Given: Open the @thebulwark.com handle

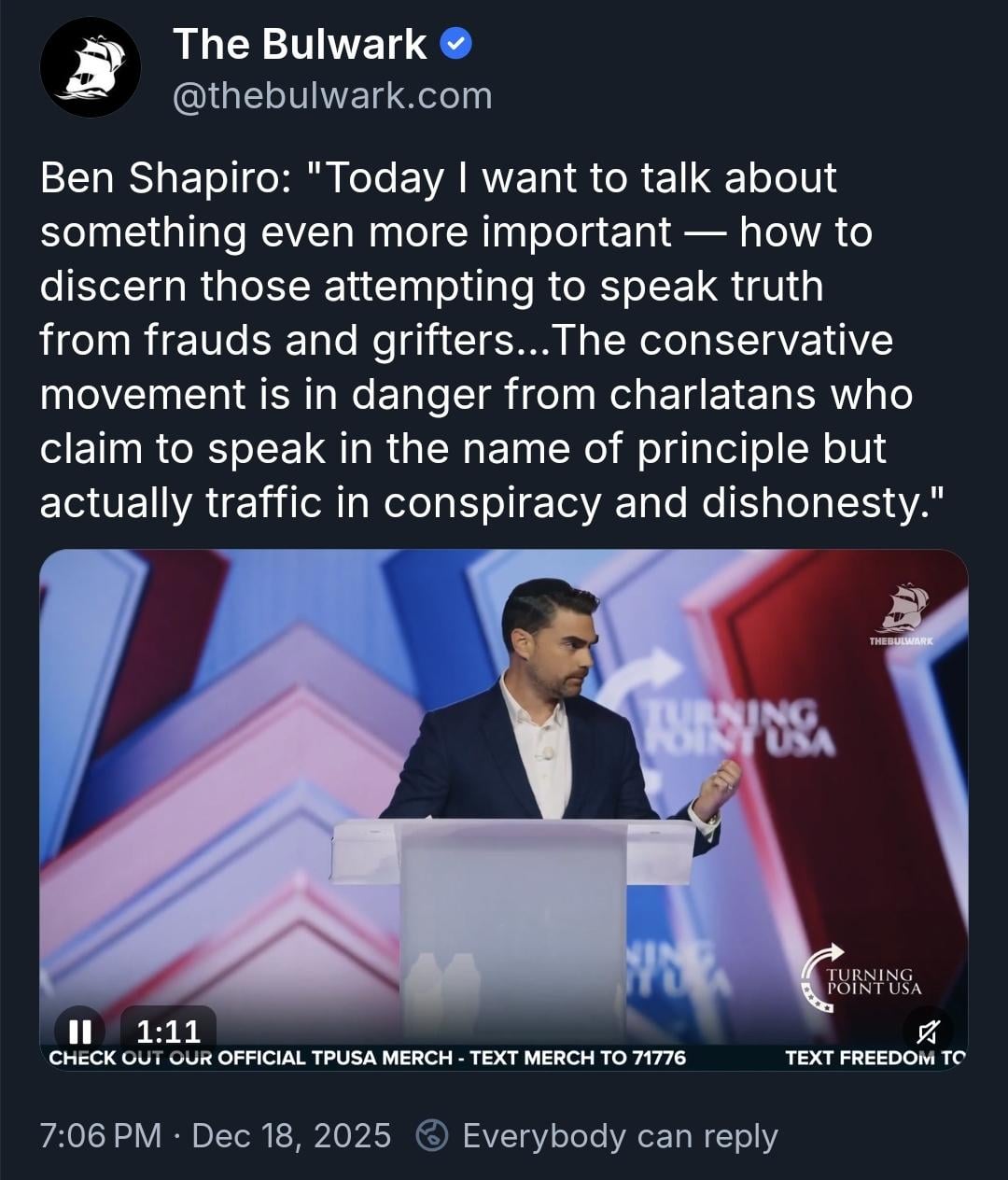Looking at the screenshot, I should pos(332,95).
